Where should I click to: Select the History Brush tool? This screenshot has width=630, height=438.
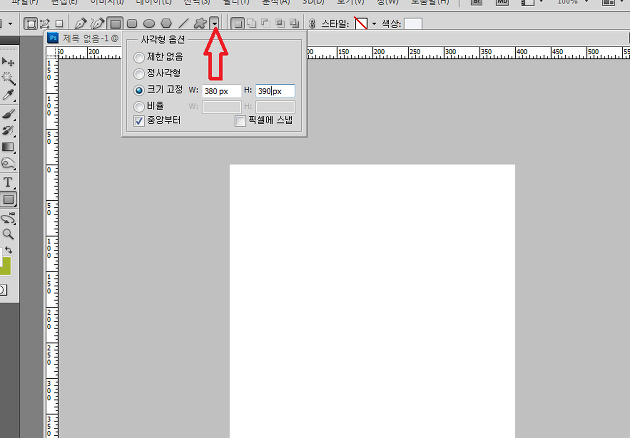pos(8,130)
